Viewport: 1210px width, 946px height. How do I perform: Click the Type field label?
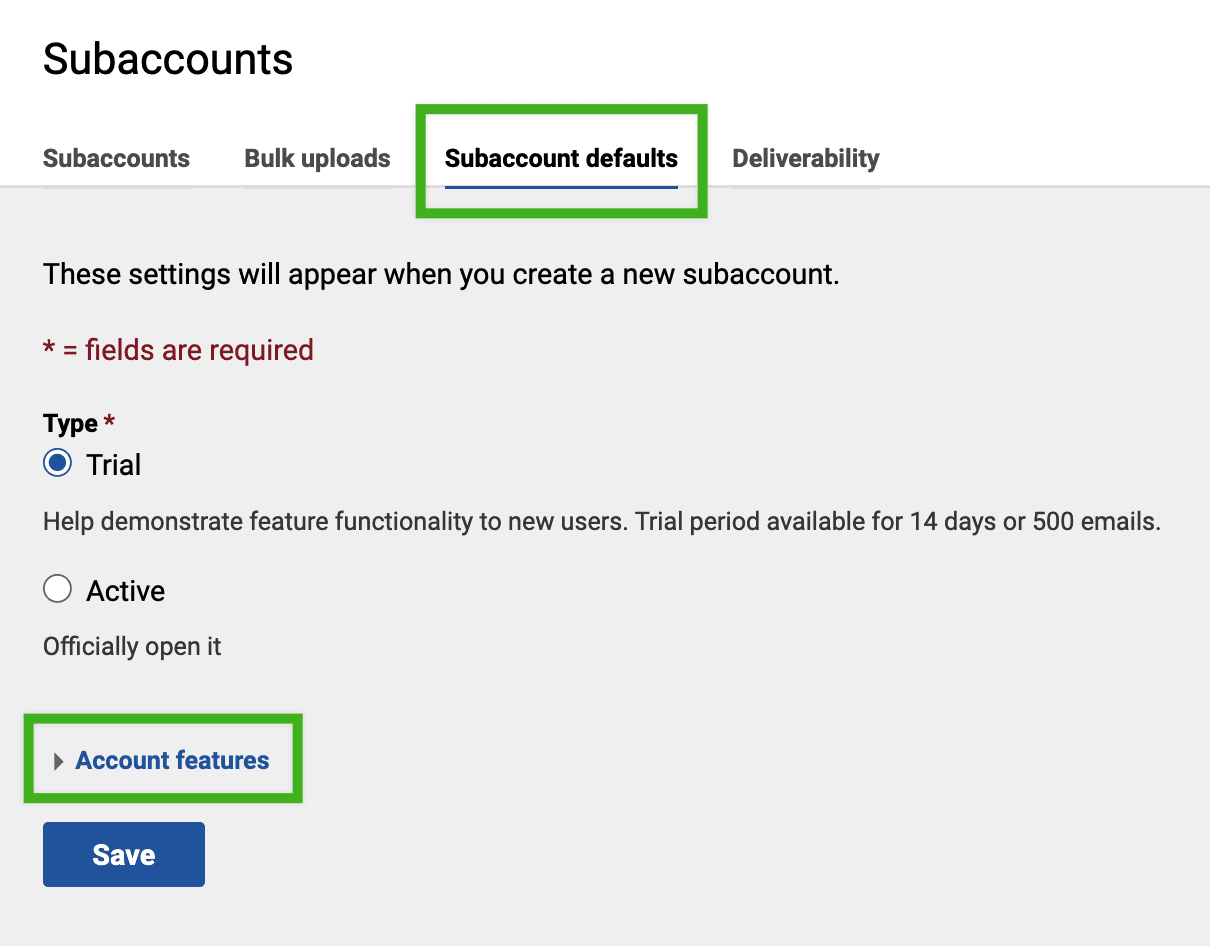pyautogui.click(x=70, y=424)
